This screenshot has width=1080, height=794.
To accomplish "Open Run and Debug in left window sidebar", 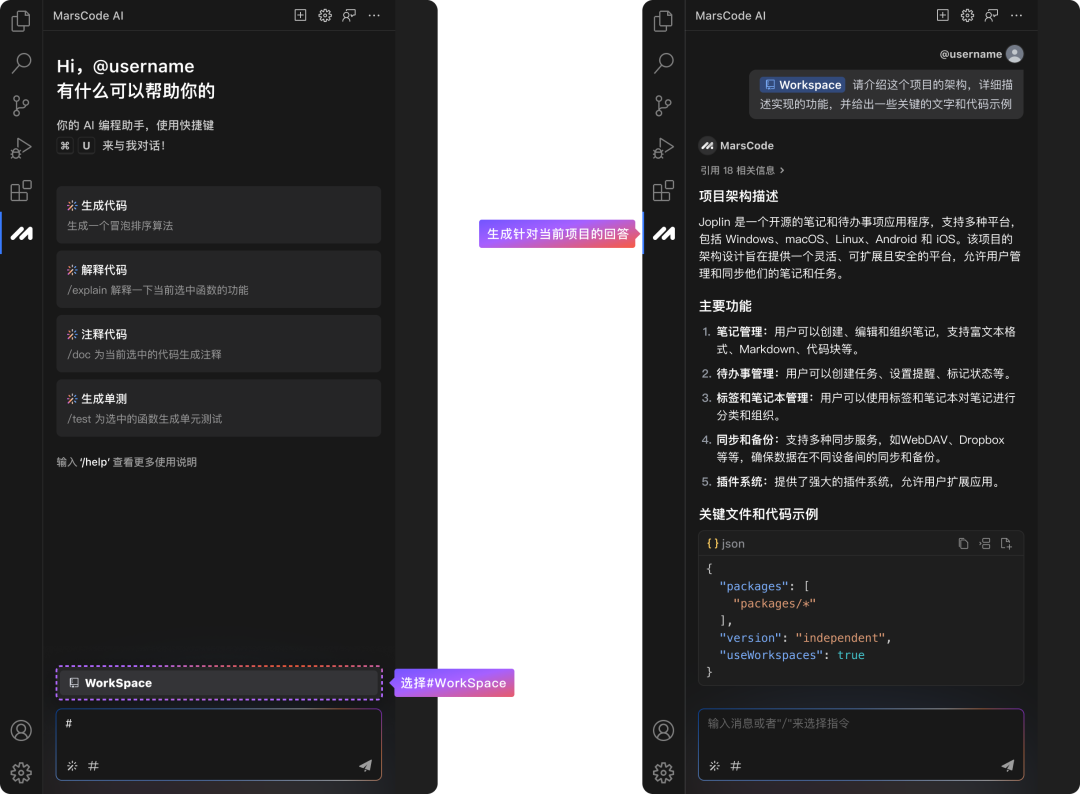I will 21,148.
